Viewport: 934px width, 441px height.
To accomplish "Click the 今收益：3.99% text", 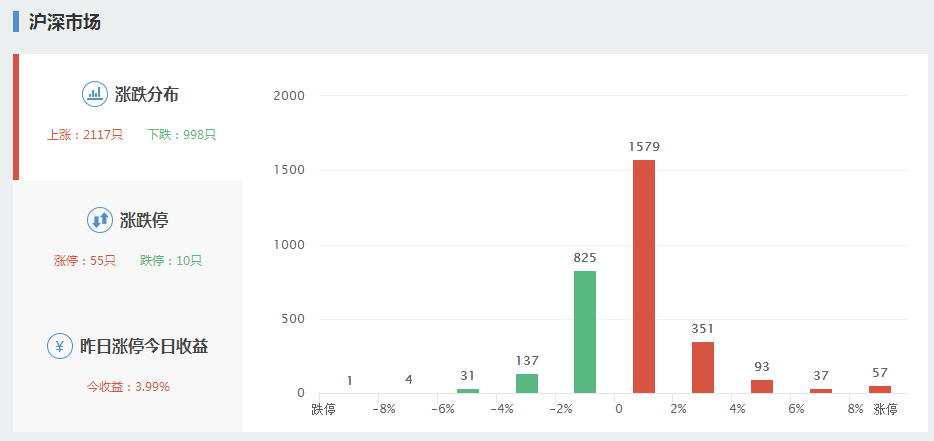I will click(128, 387).
